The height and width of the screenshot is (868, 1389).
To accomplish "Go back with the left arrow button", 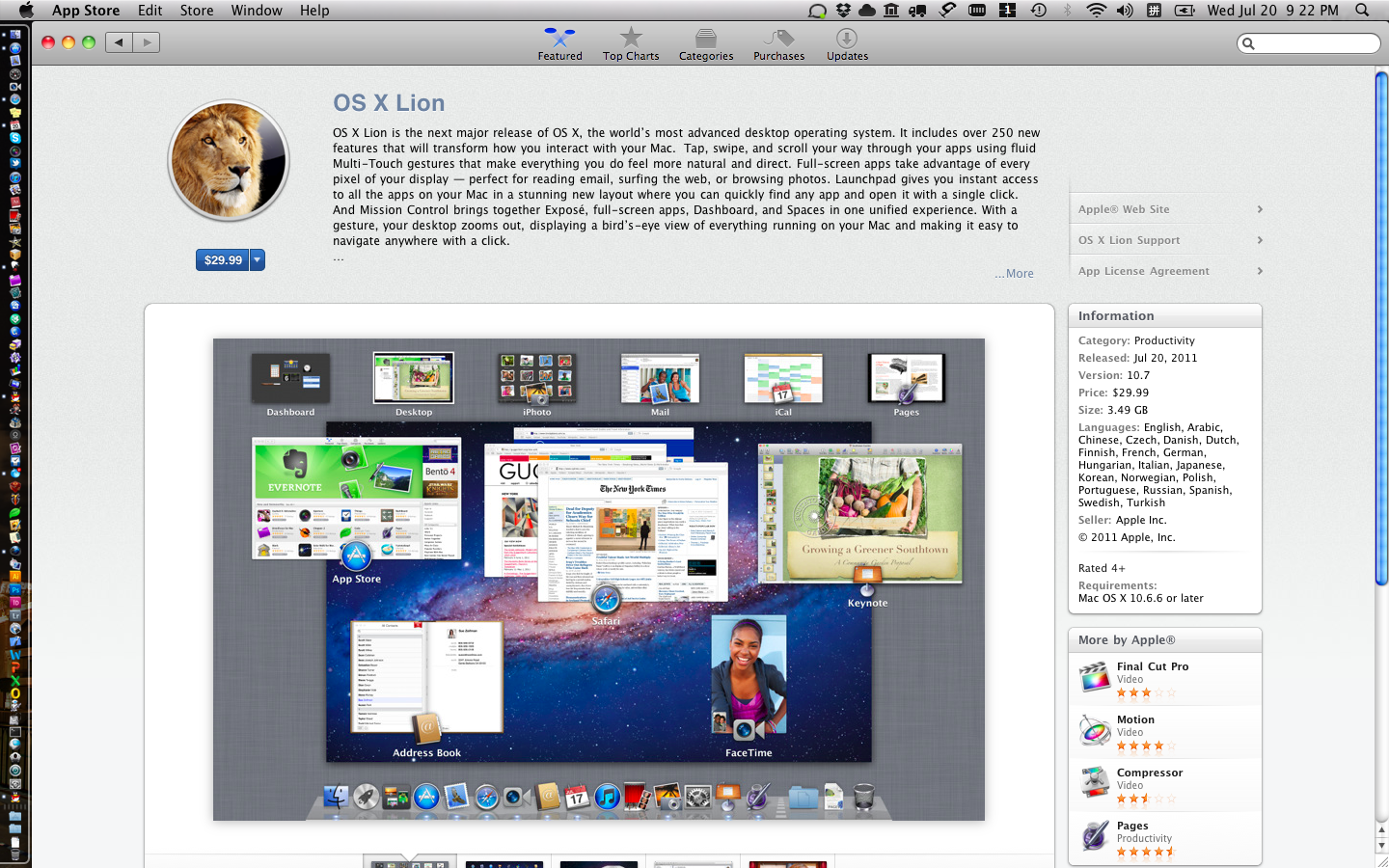I will pyautogui.click(x=119, y=41).
